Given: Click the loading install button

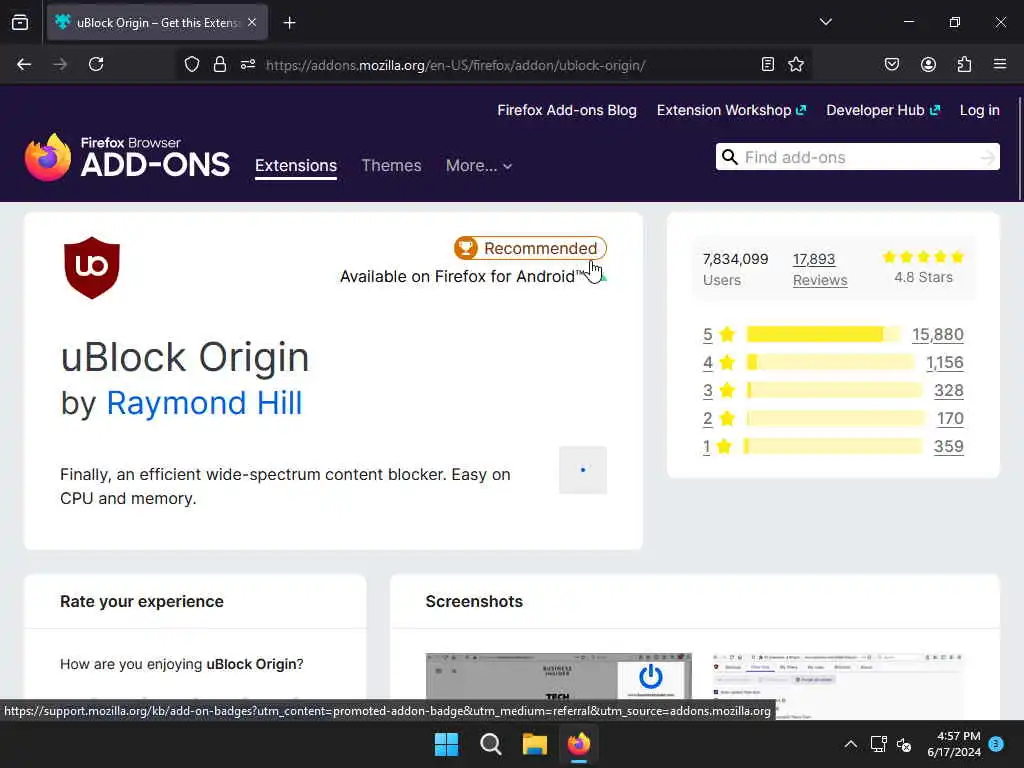Looking at the screenshot, I should point(583,470).
